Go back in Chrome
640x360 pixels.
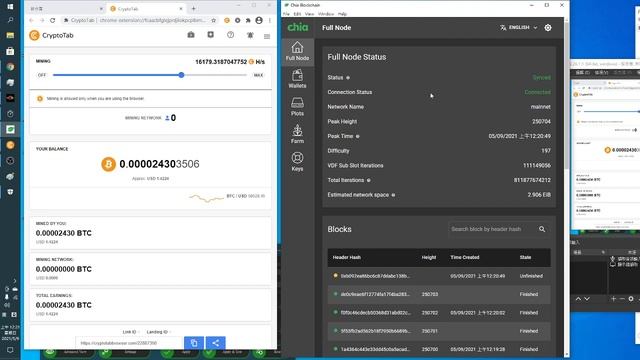click(31, 20)
